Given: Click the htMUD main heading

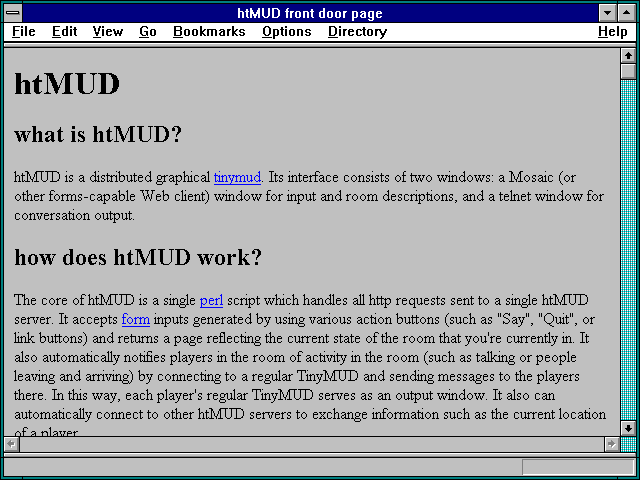Looking at the screenshot, I should [67, 84].
